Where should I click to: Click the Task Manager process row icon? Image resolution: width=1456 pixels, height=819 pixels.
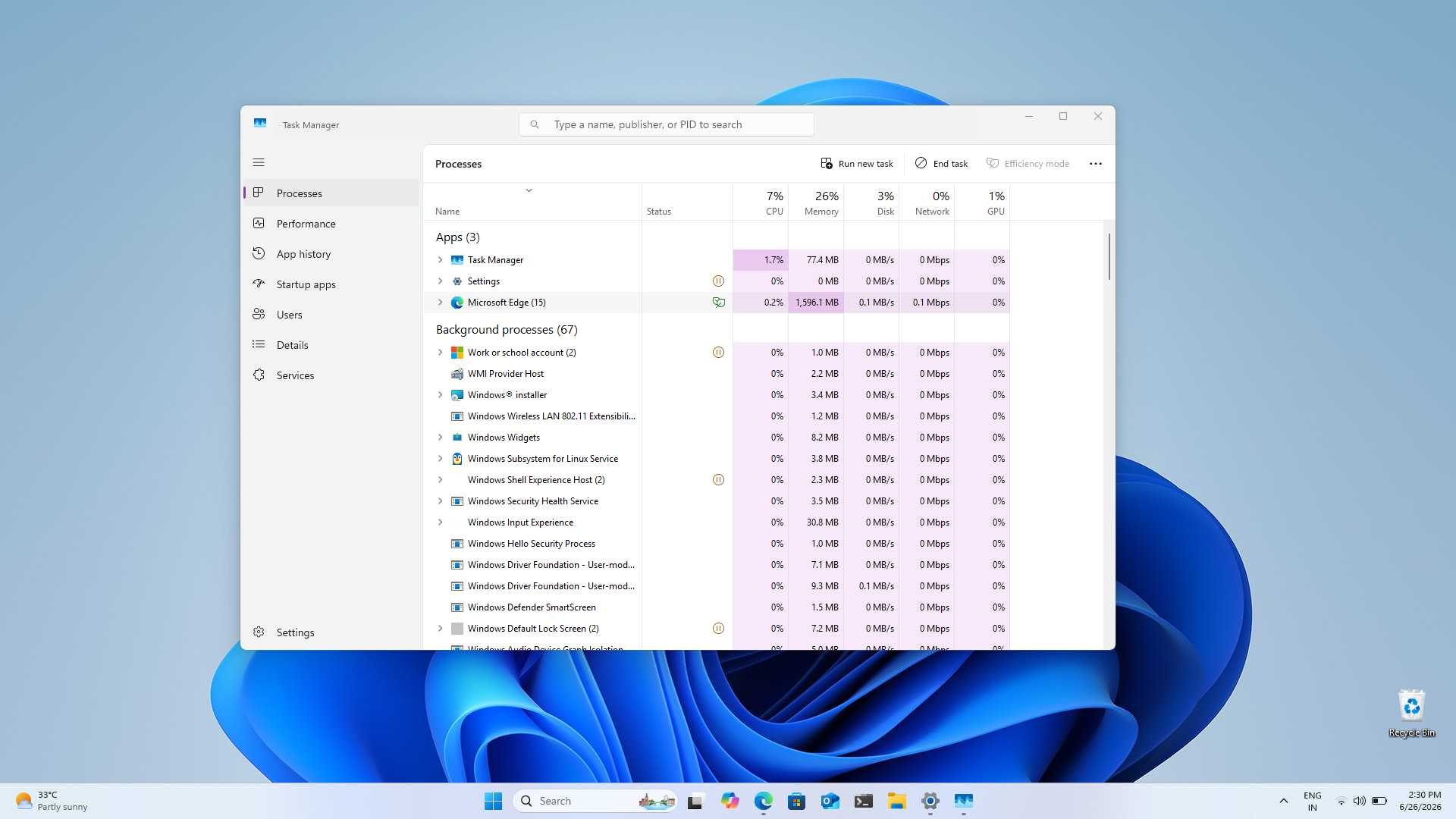click(457, 260)
